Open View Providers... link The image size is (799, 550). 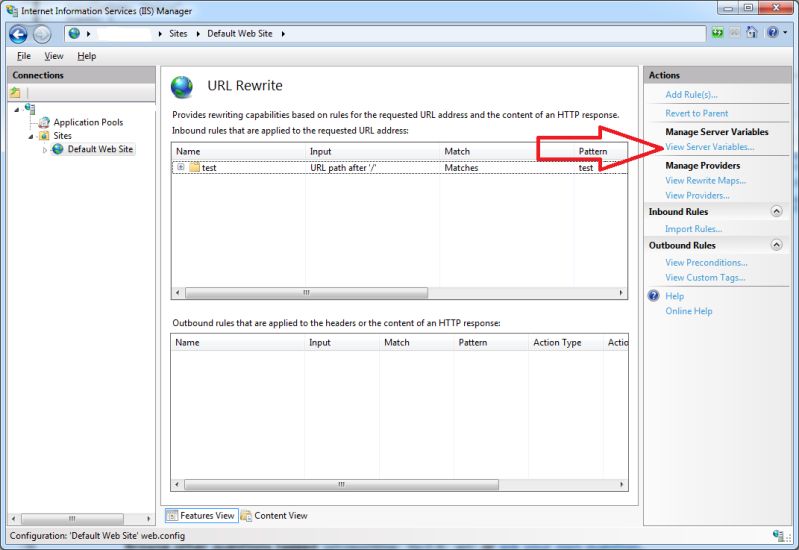(697, 195)
